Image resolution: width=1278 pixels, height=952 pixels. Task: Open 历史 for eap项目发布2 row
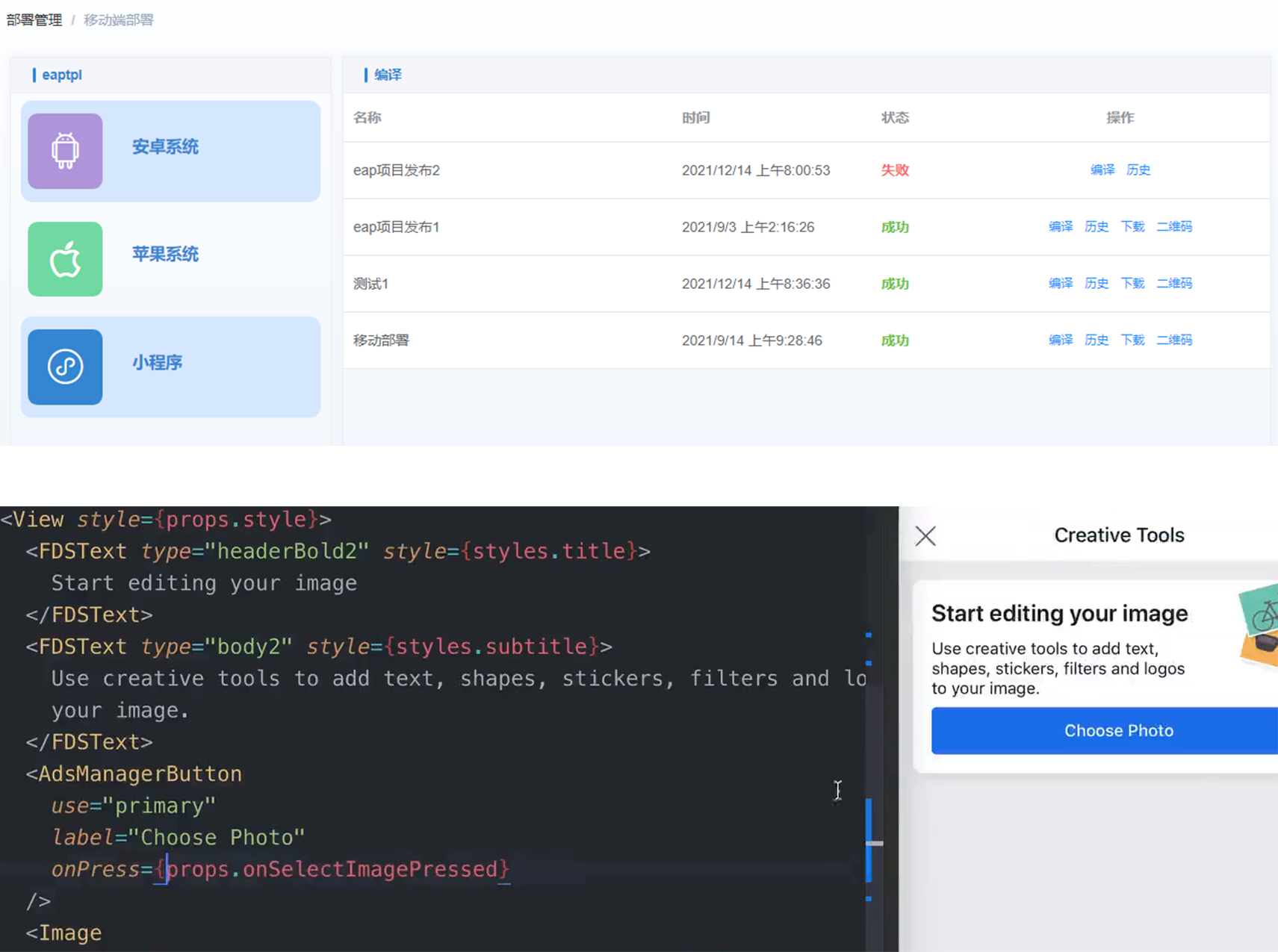click(x=1138, y=170)
